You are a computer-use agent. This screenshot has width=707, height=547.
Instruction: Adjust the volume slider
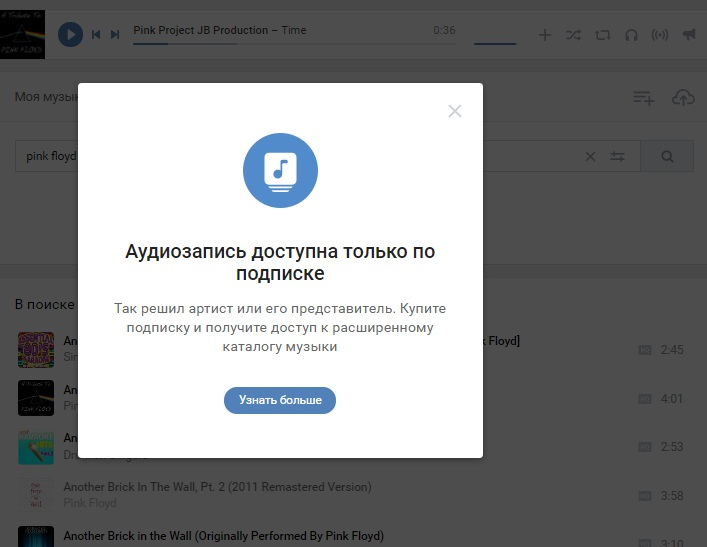495,44
